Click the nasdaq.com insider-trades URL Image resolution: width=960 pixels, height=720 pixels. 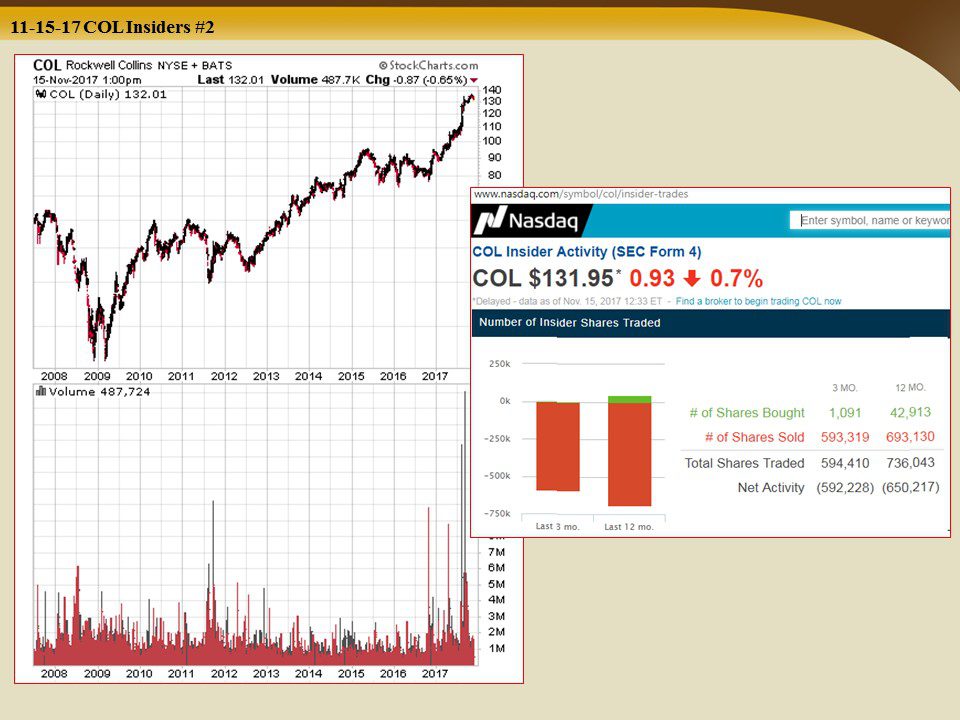[x=580, y=194]
